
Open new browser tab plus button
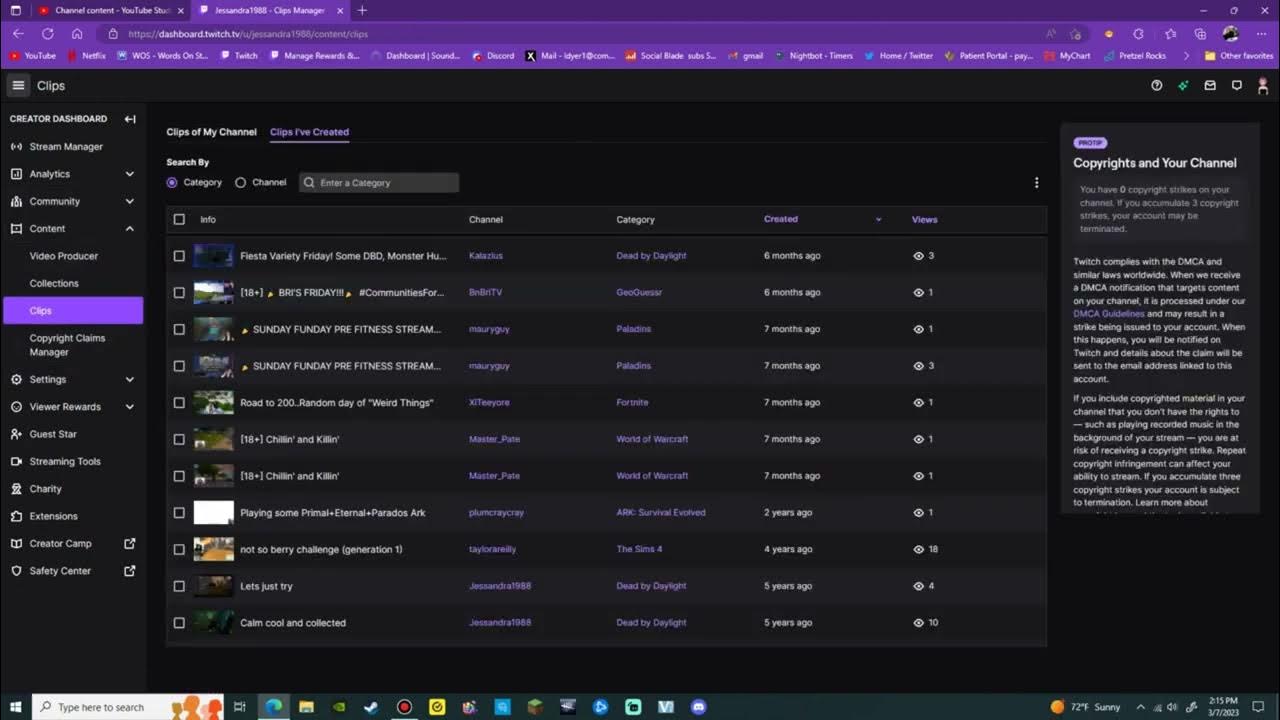(x=362, y=10)
